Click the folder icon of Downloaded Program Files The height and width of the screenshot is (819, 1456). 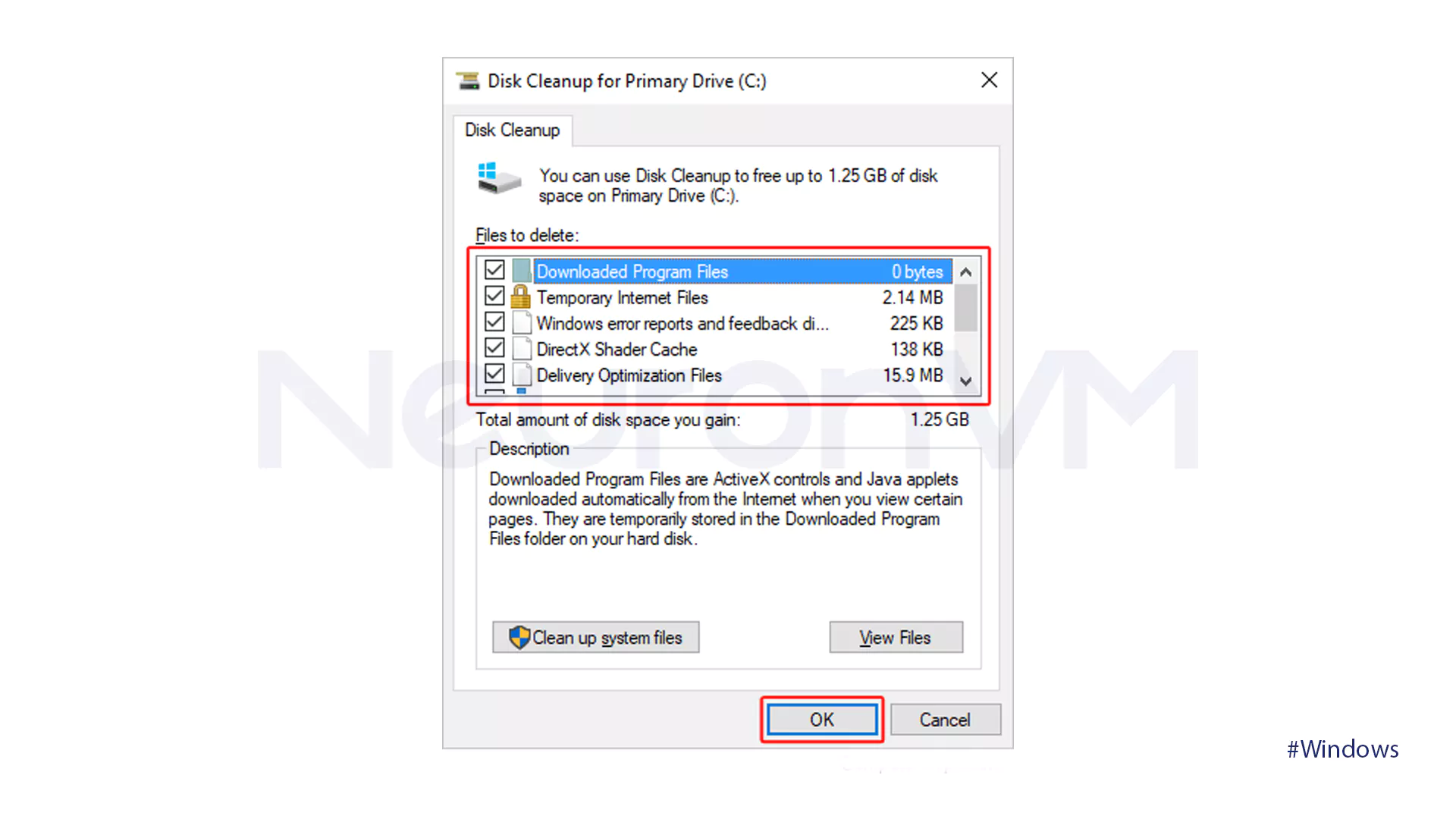tap(521, 271)
